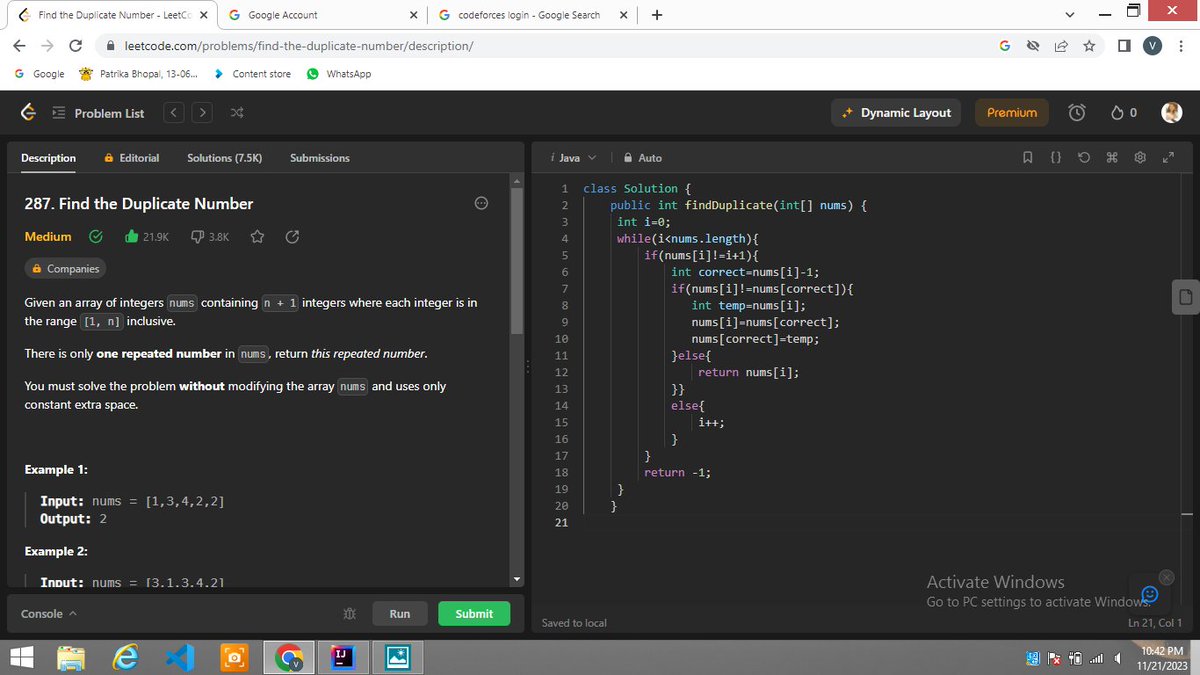The image size is (1200, 675).
Task: Expand the Console panel
Action: click(x=48, y=614)
